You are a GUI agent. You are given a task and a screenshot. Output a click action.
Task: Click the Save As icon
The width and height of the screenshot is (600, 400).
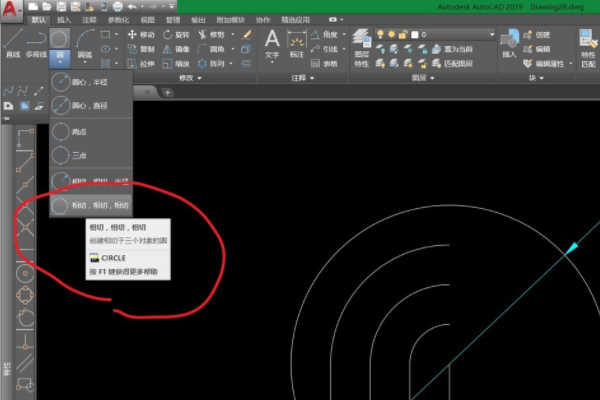75,7
